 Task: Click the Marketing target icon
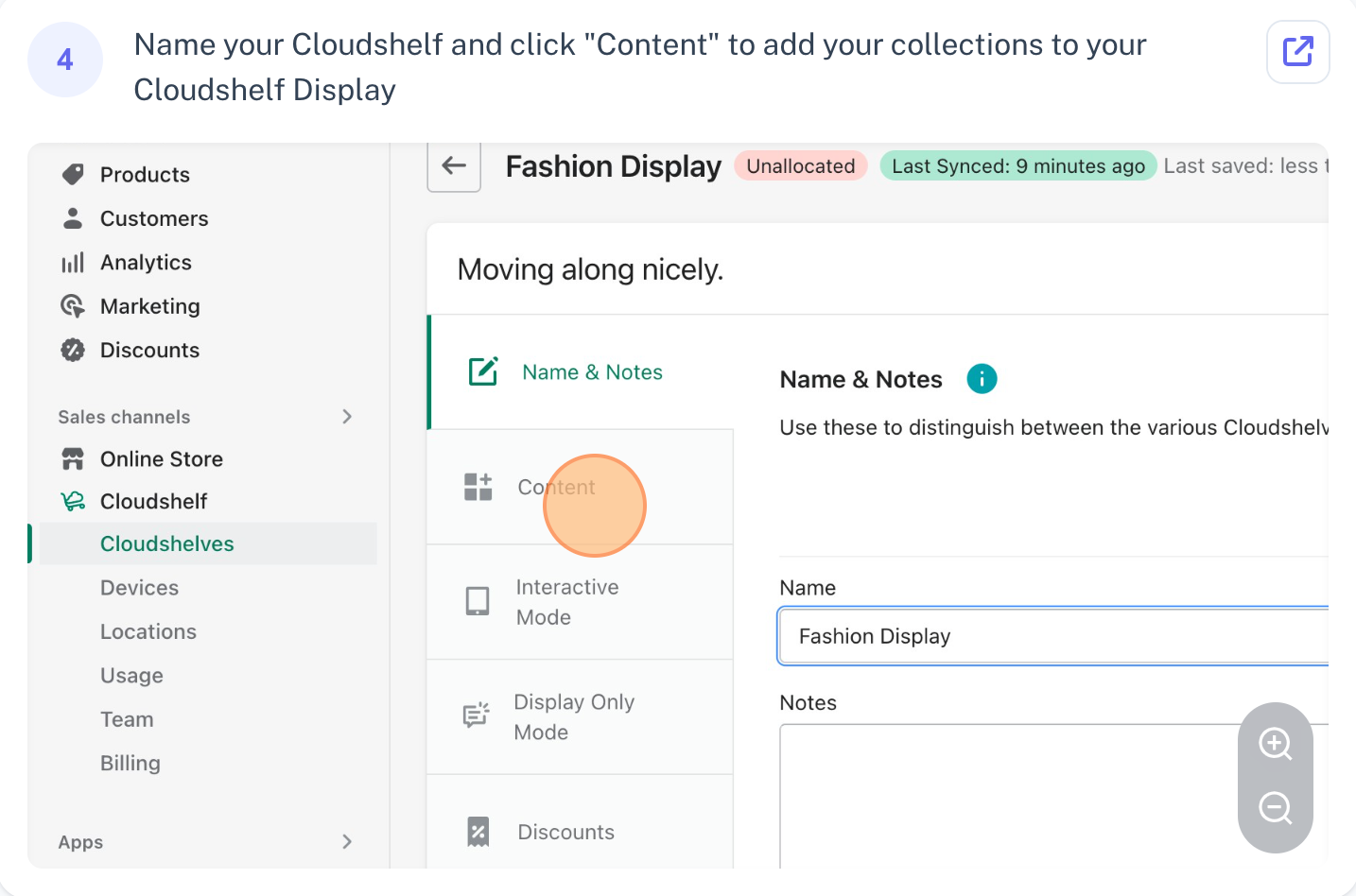point(73,306)
